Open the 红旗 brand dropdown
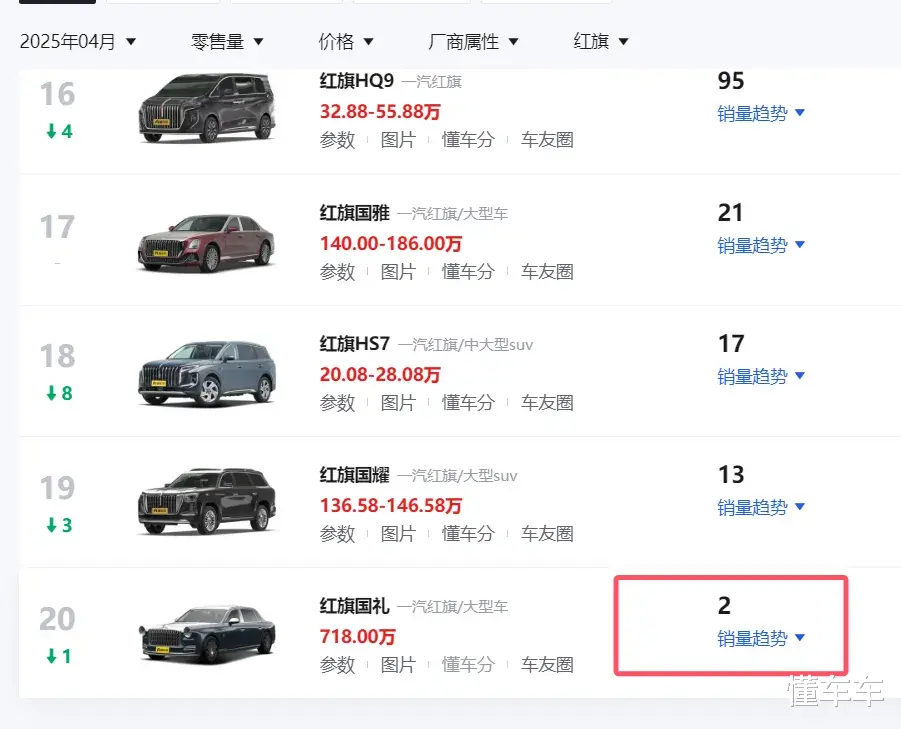Image resolution: width=901 pixels, height=729 pixels. pos(601,42)
